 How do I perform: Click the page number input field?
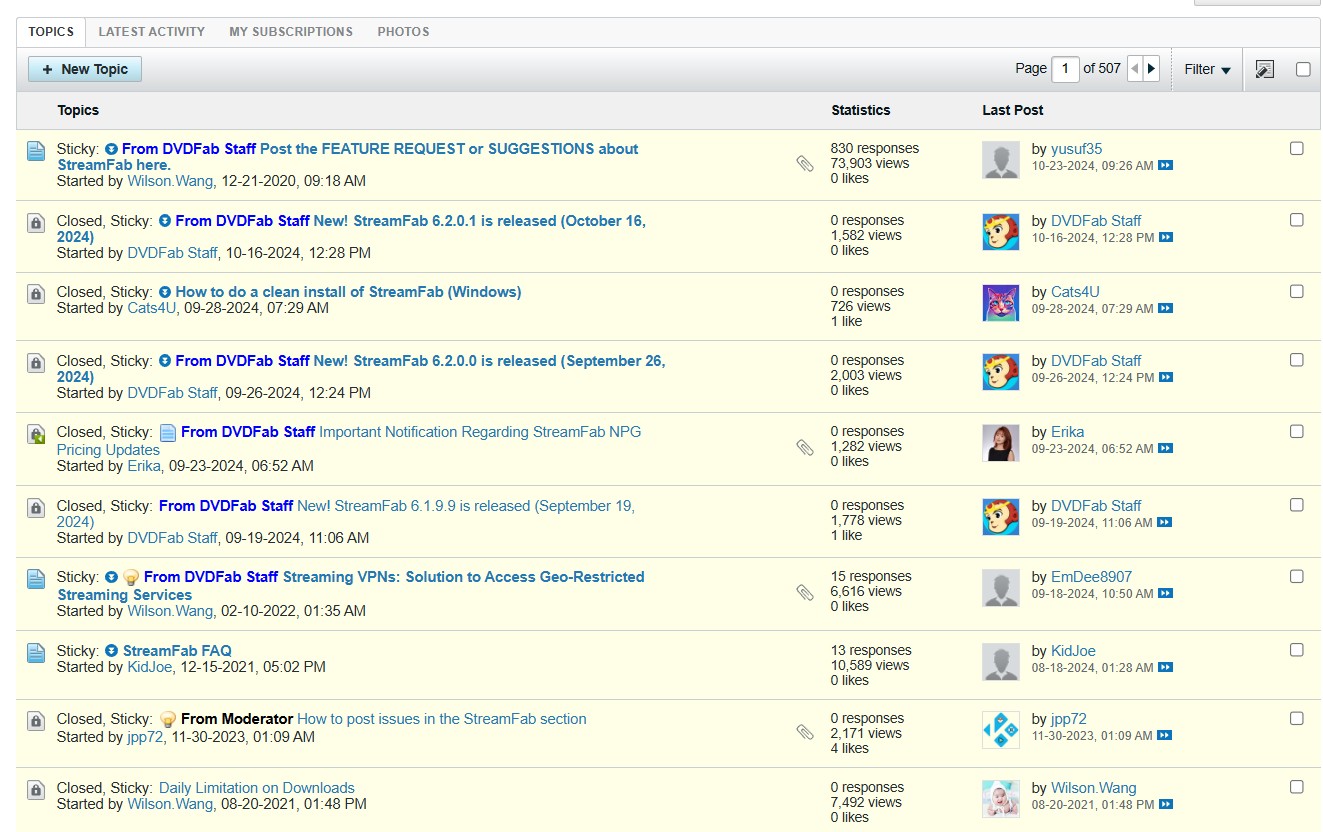(x=1065, y=69)
